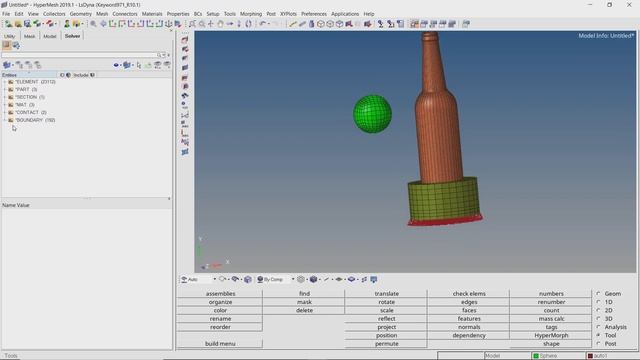Click the save model disk icon
Screen dimensions: 640x360
pyautogui.click(x=27, y=24)
